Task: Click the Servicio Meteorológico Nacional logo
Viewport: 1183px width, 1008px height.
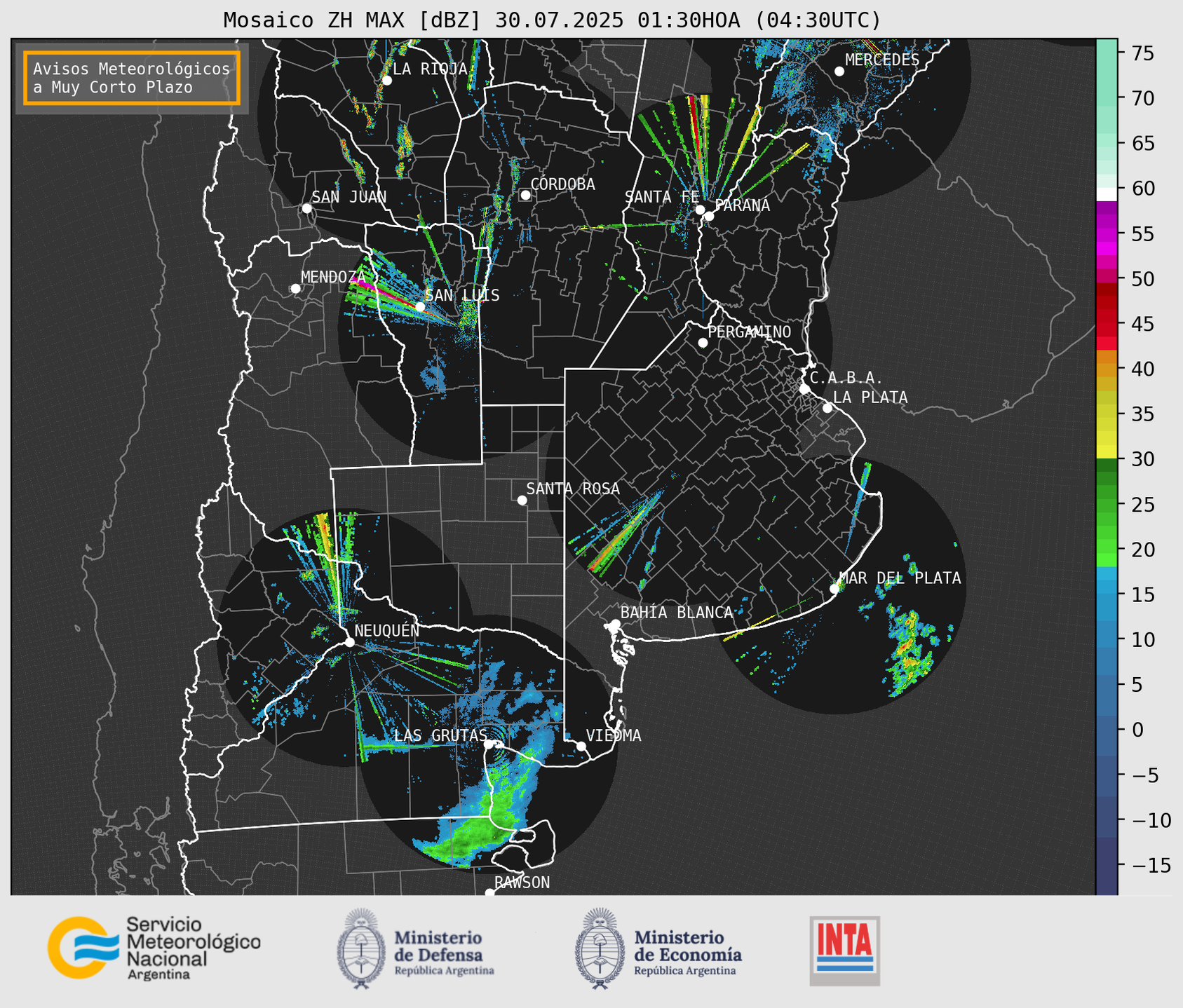Action: tap(154, 948)
